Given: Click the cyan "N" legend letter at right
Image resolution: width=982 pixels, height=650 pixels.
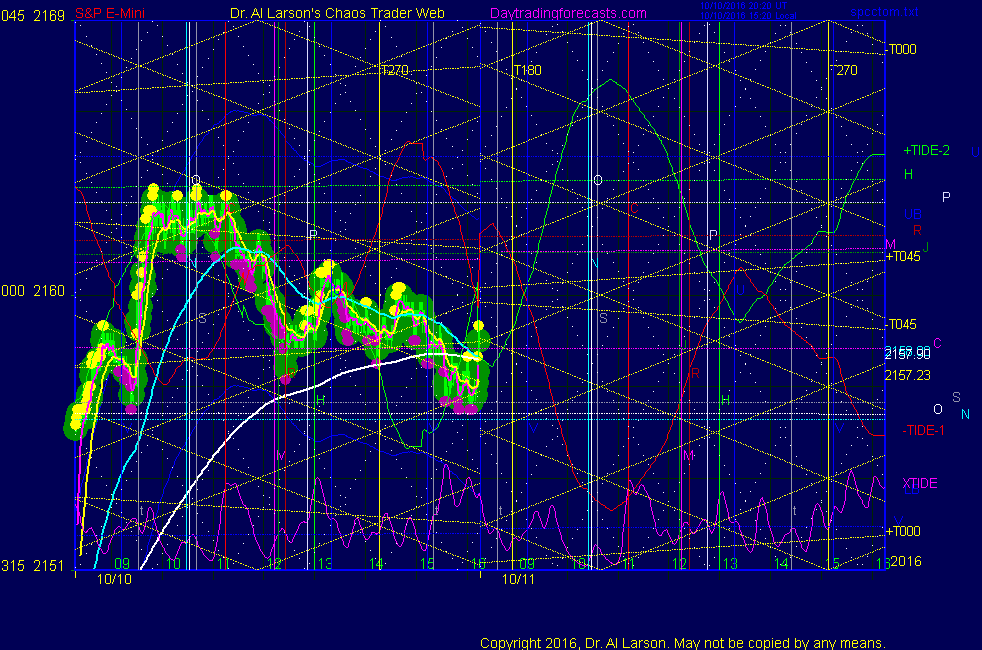Looking at the screenshot, I should click(965, 415).
